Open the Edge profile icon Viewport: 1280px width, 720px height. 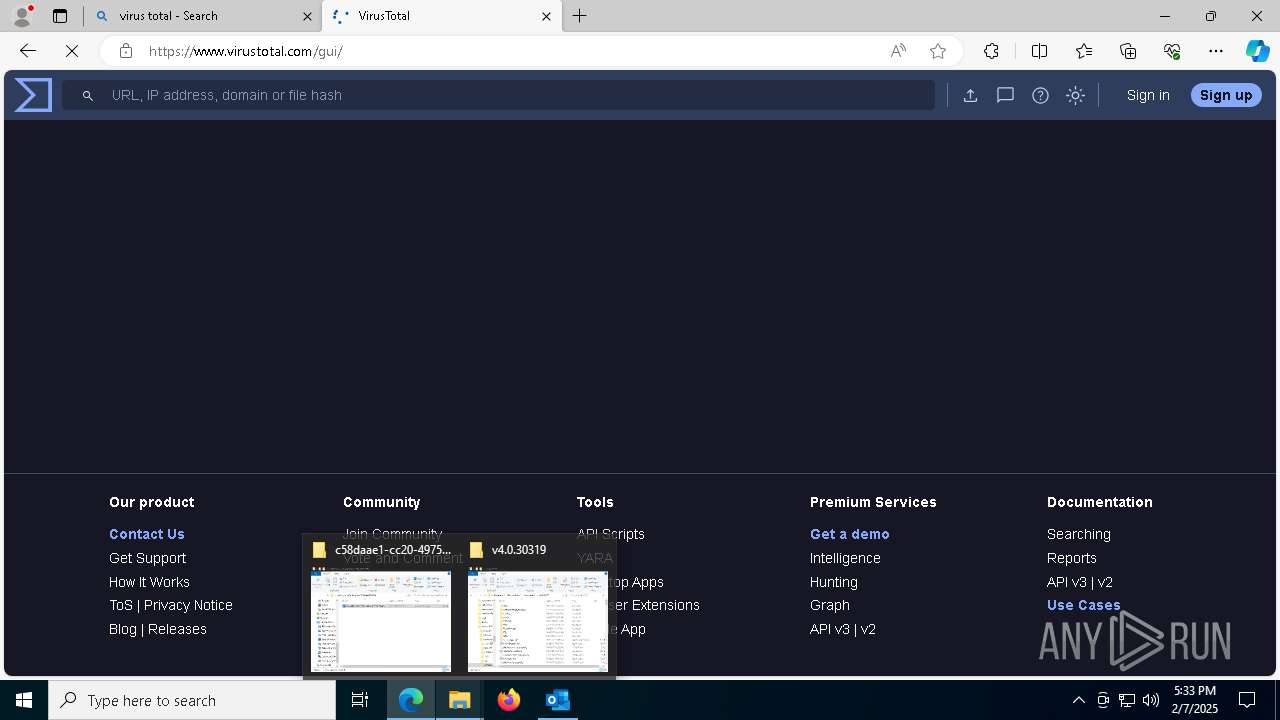pyautogui.click(x=22, y=16)
